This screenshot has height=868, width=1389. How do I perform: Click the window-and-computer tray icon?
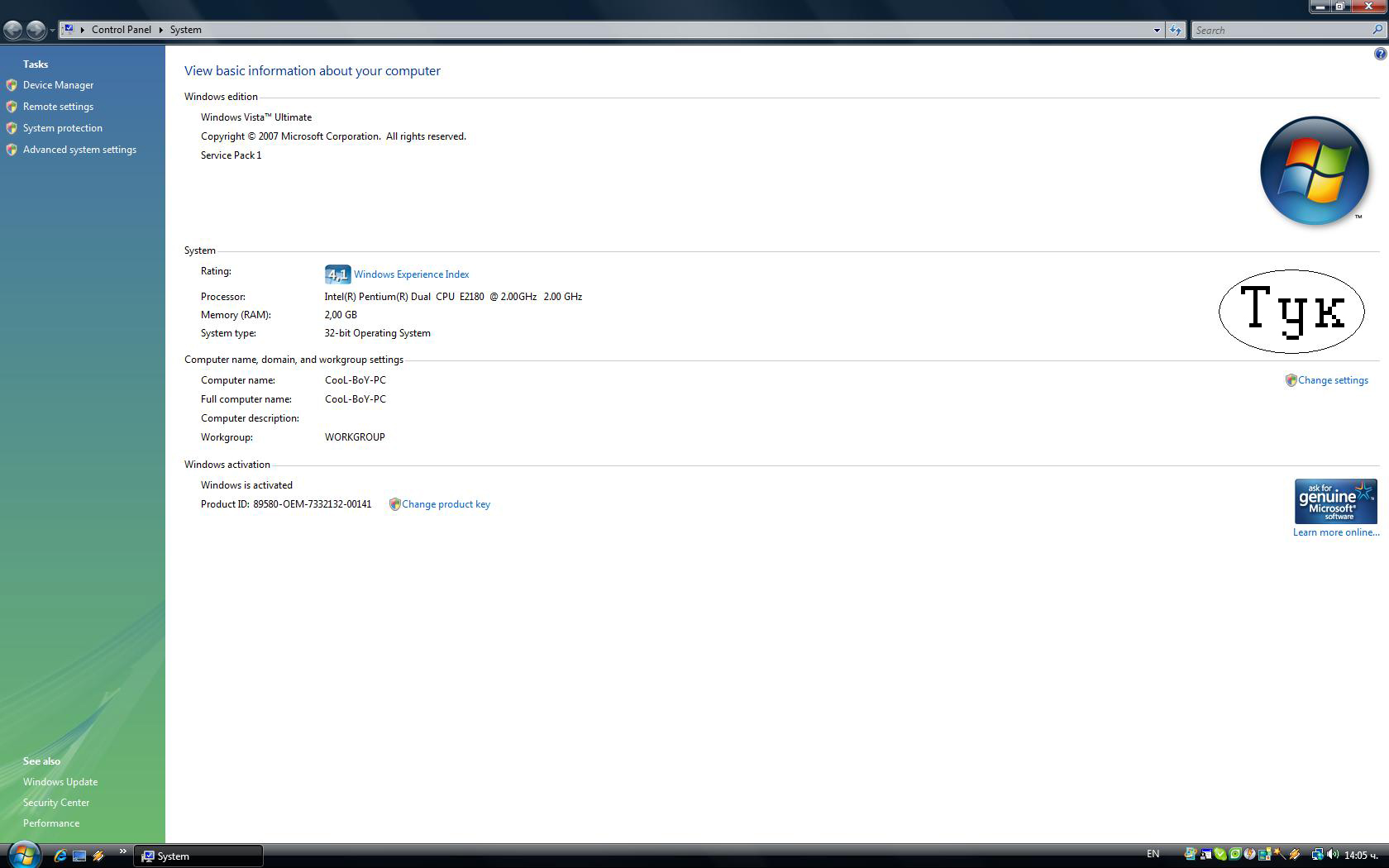point(1206,854)
